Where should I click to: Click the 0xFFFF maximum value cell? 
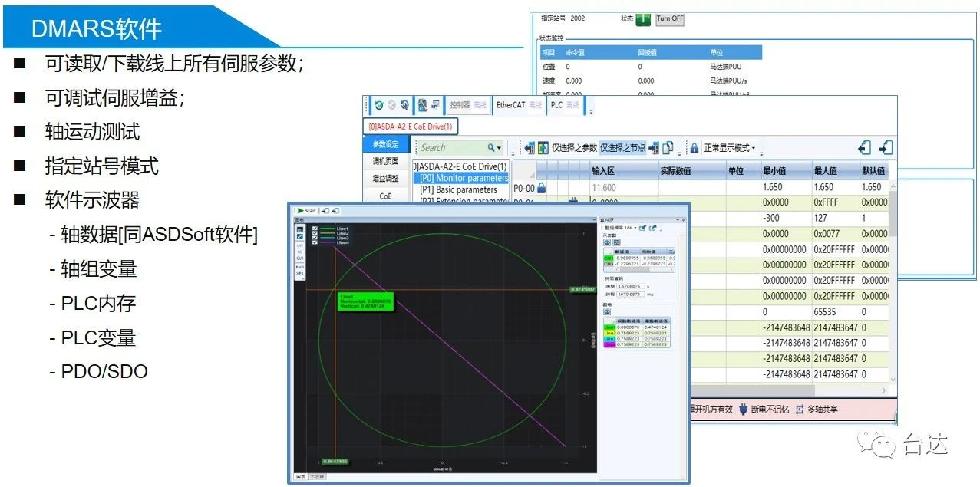coord(835,203)
